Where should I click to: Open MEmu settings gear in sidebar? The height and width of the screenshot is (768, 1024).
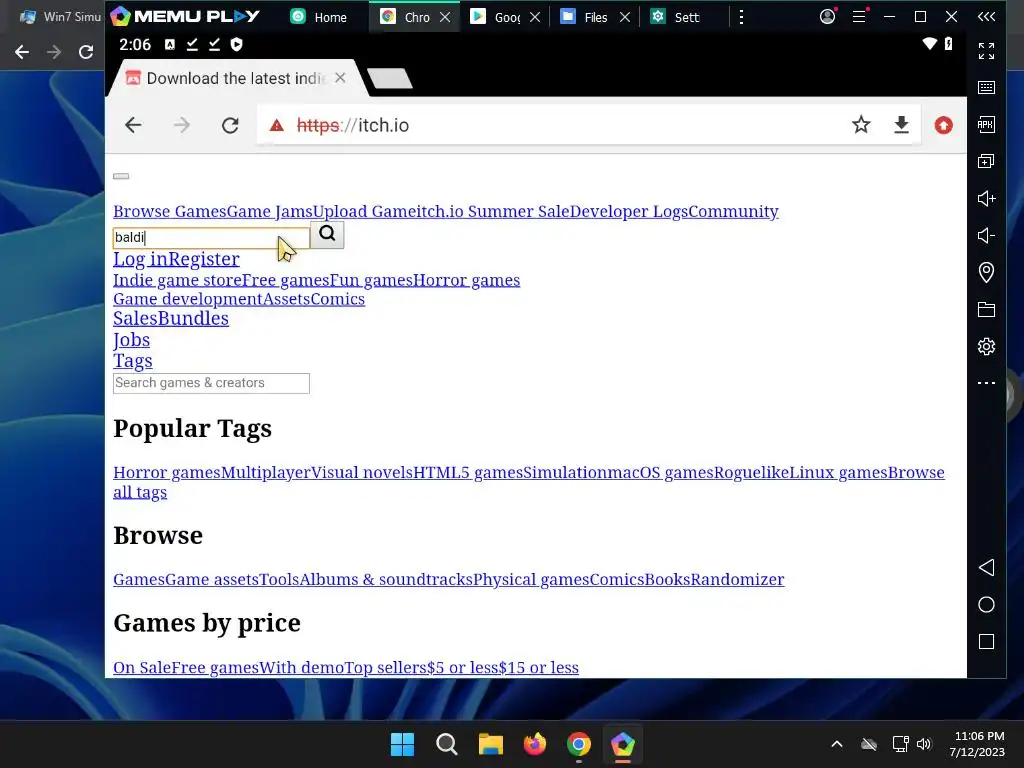pyautogui.click(x=986, y=346)
